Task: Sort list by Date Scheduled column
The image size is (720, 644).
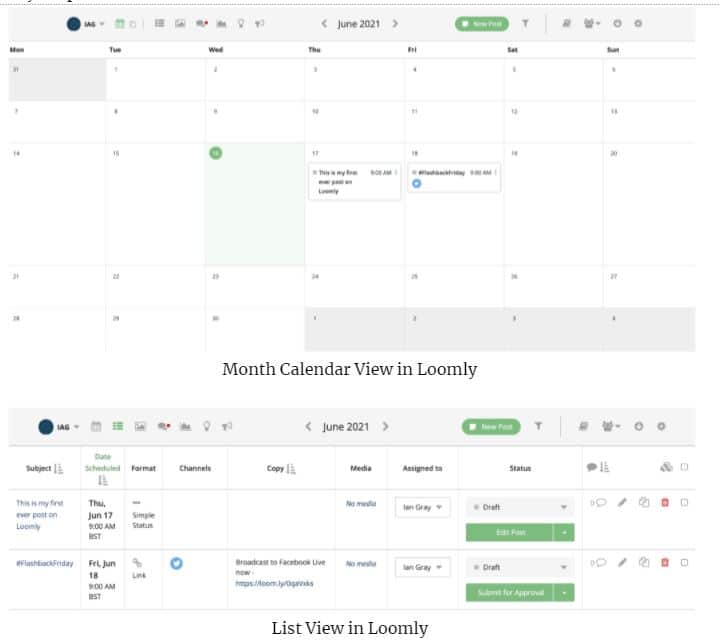Action: tap(103, 480)
